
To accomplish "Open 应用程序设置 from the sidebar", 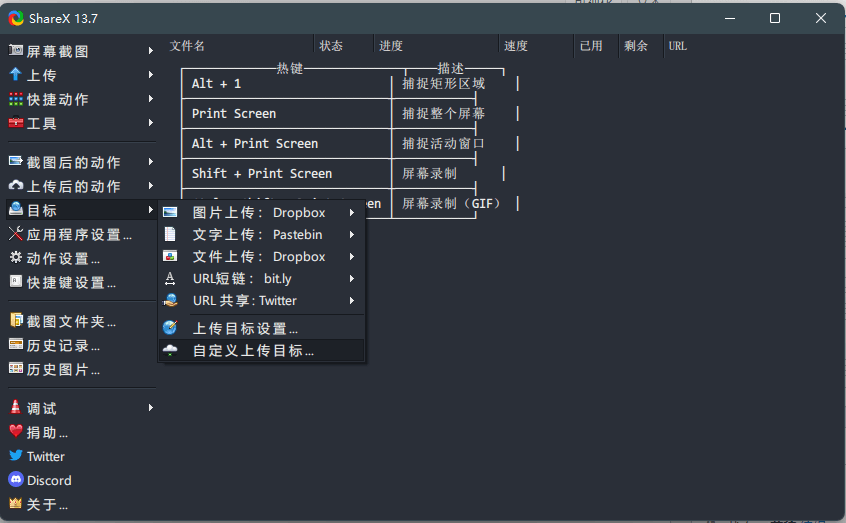I will click(x=81, y=234).
